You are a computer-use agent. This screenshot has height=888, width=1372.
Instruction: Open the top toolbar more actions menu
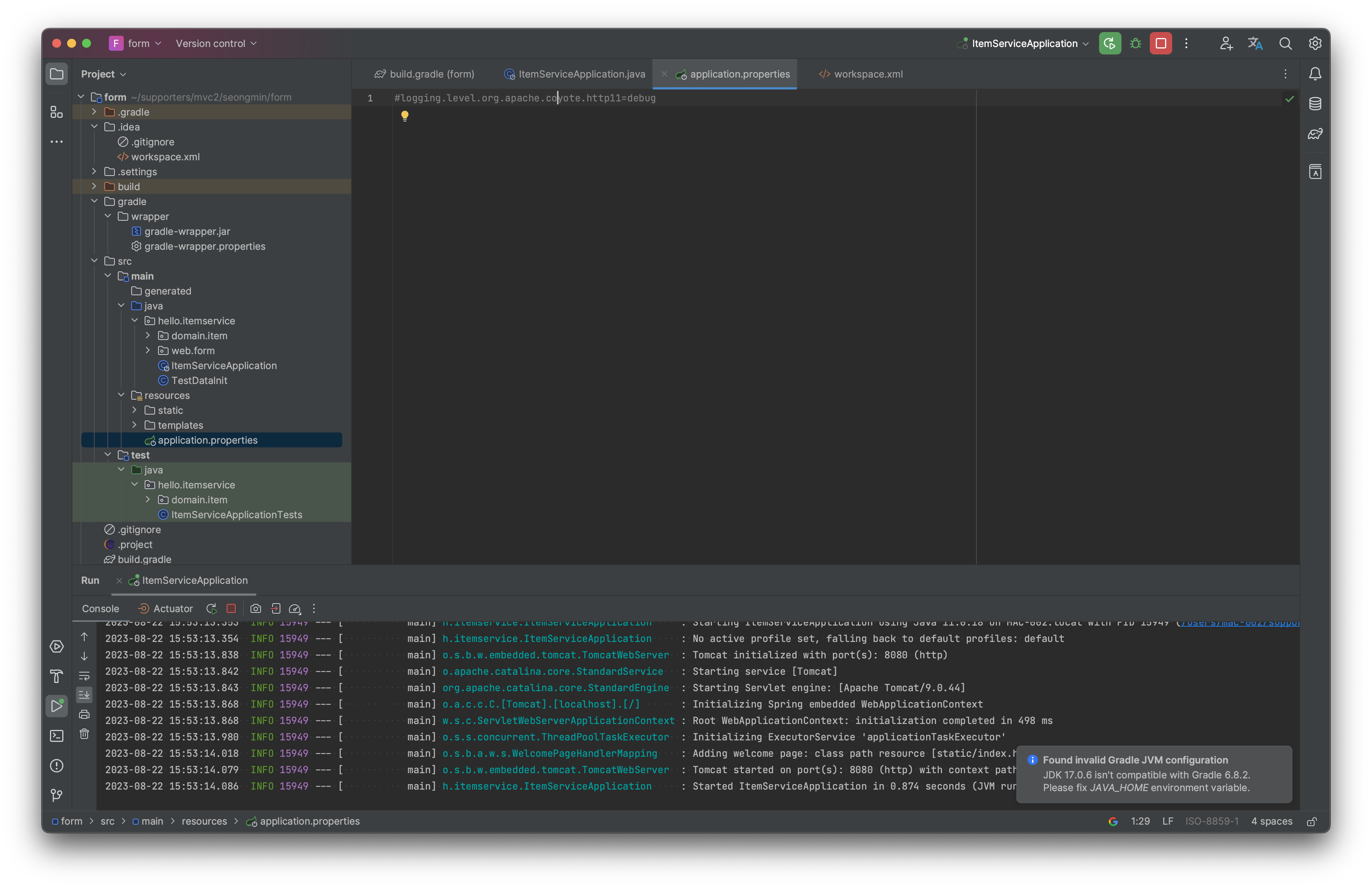point(1186,43)
